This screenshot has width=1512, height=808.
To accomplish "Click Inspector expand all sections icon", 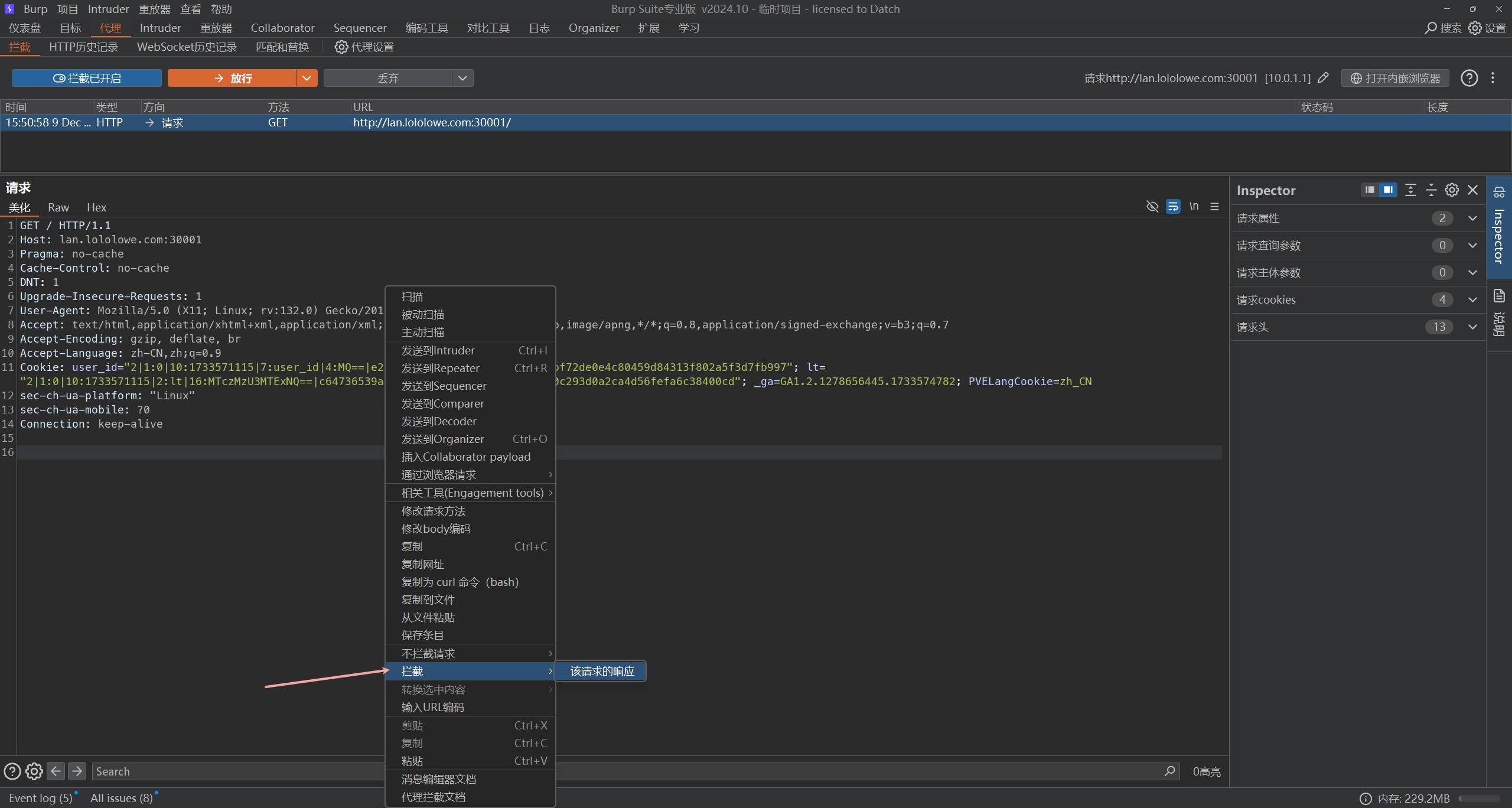I will (1410, 190).
